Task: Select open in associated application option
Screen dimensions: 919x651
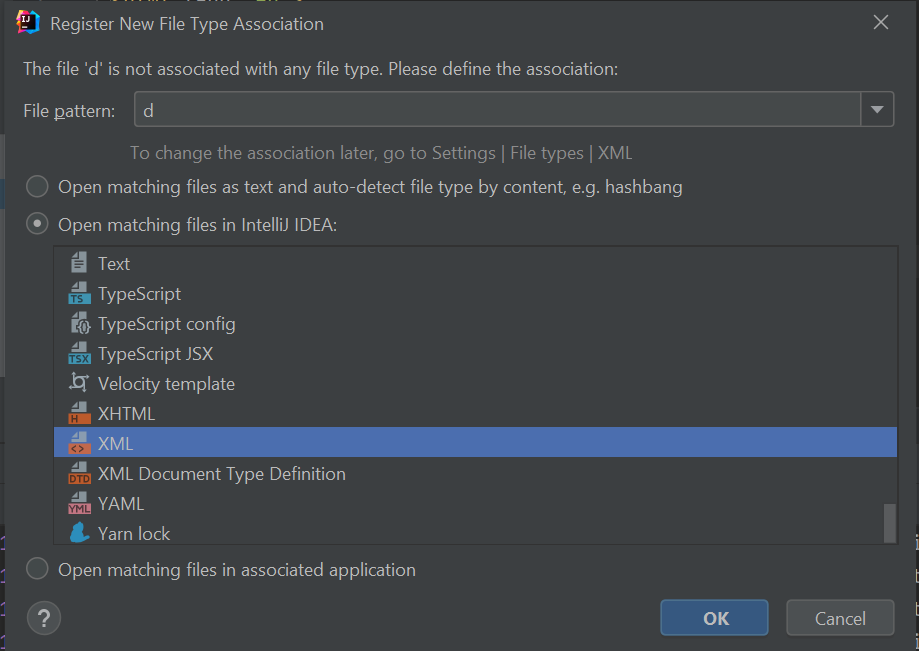Action: click(37, 568)
